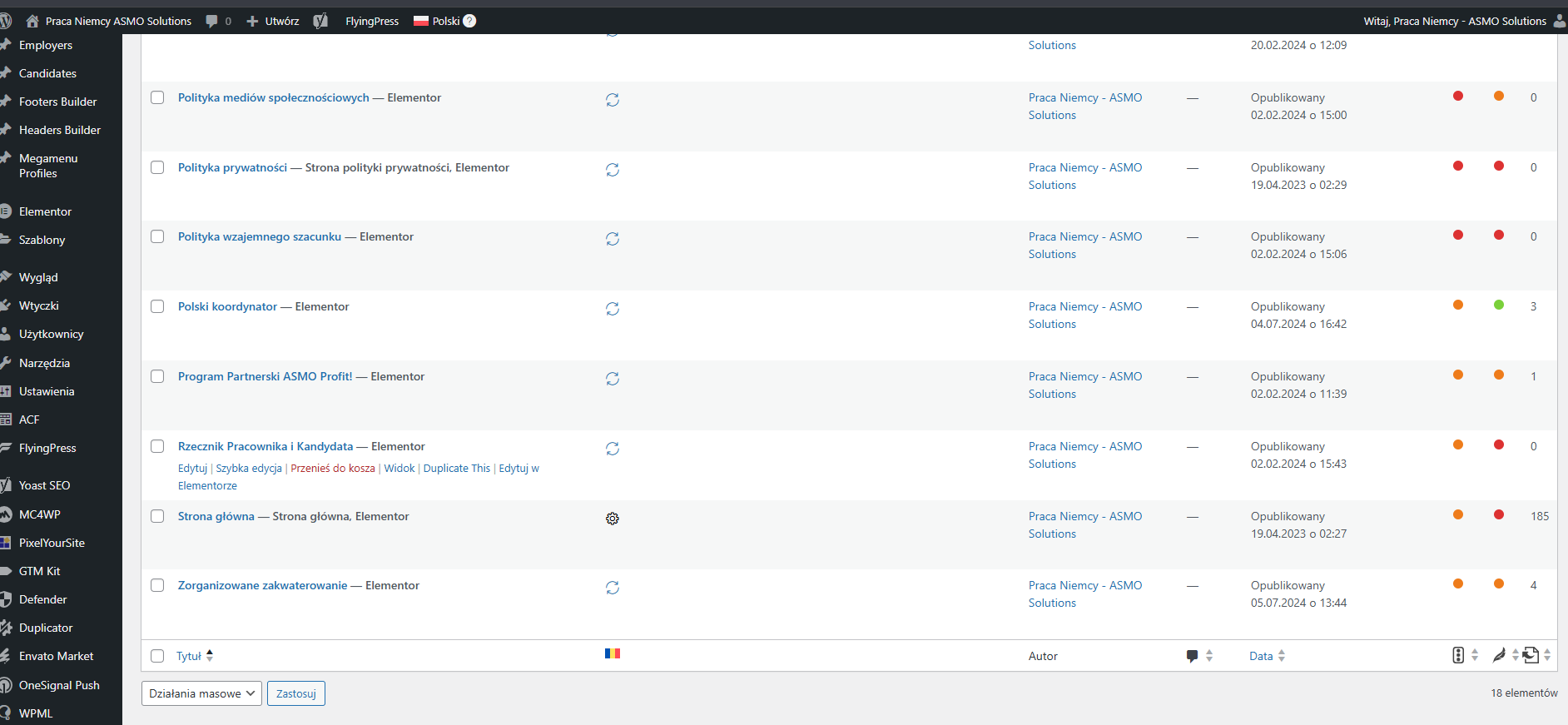The height and width of the screenshot is (725, 1568).
Task: Click the Yoast SEO icon in admin bar
Action: pyautogui.click(x=320, y=21)
